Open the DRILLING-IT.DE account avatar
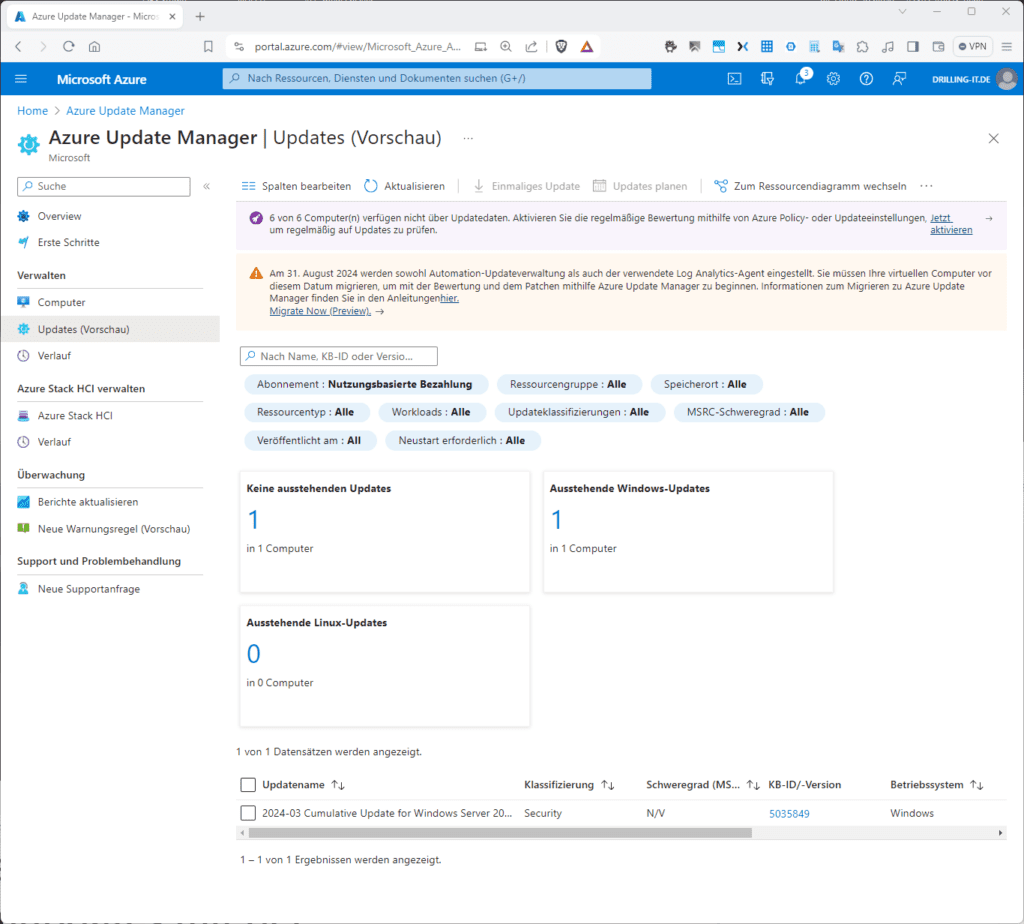The image size is (1024, 924). pos(1007,79)
